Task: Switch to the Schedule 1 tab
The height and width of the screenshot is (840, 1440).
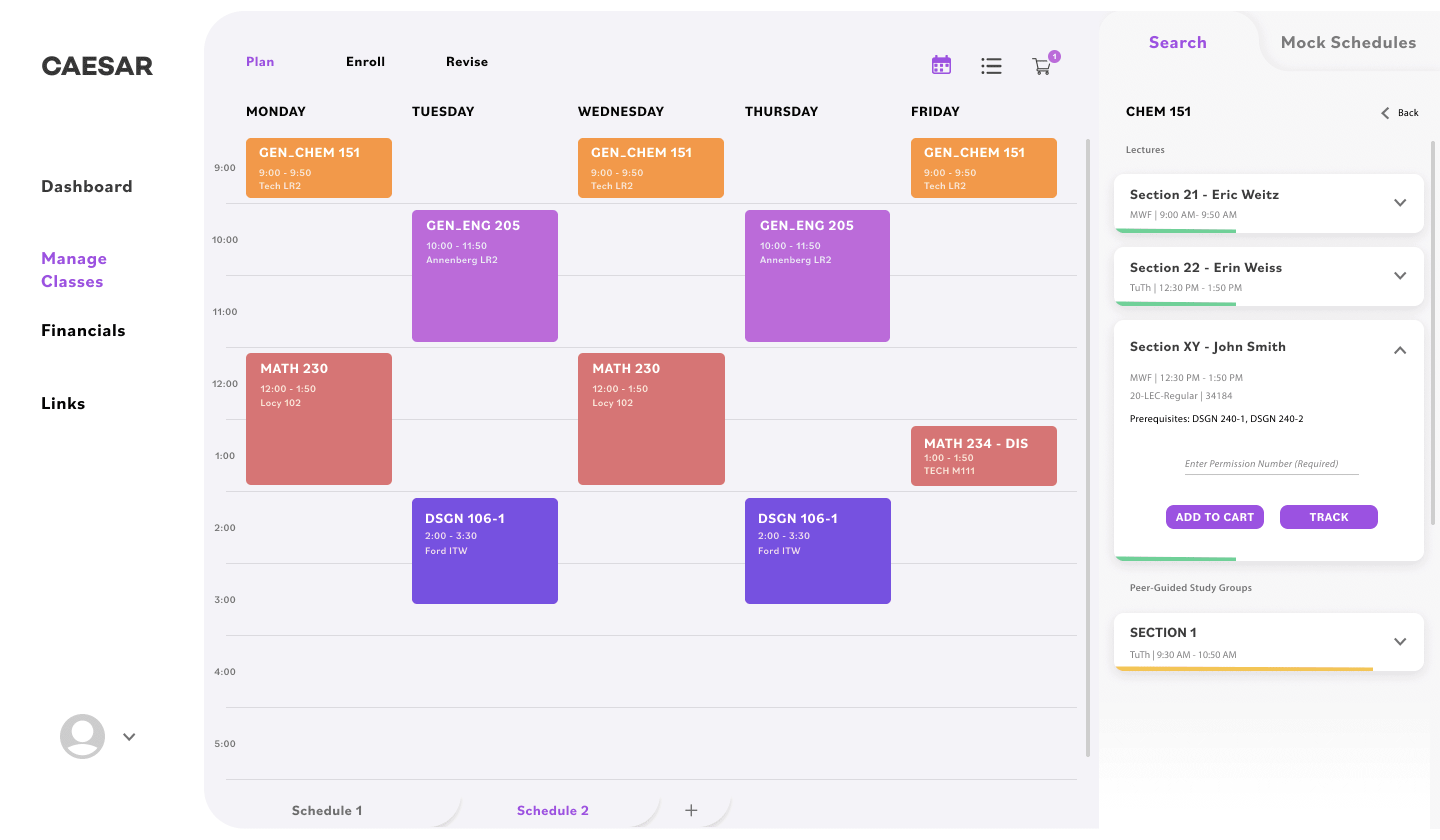Action: click(x=327, y=809)
